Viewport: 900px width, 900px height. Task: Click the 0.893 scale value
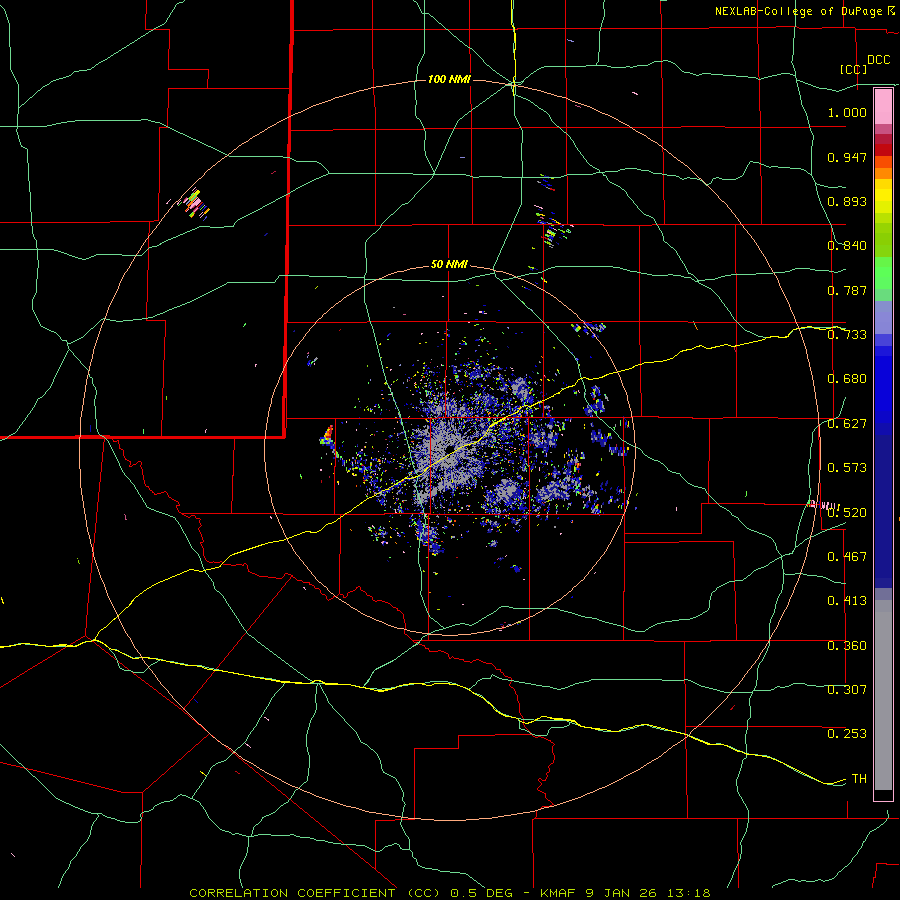pos(847,201)
